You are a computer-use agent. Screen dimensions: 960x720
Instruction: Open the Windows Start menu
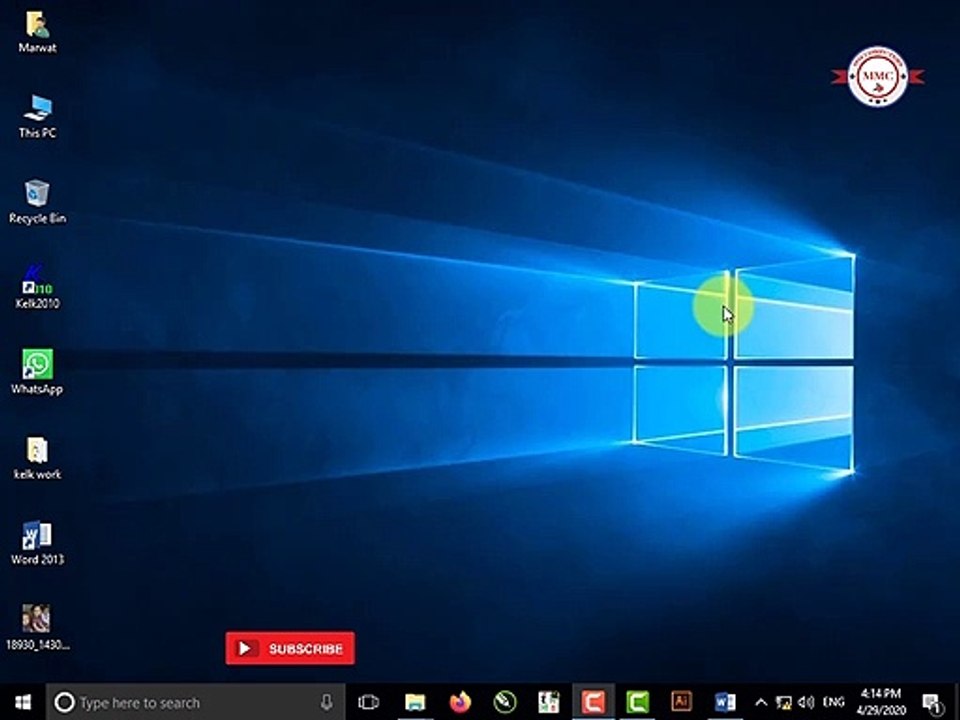point(23,702)
